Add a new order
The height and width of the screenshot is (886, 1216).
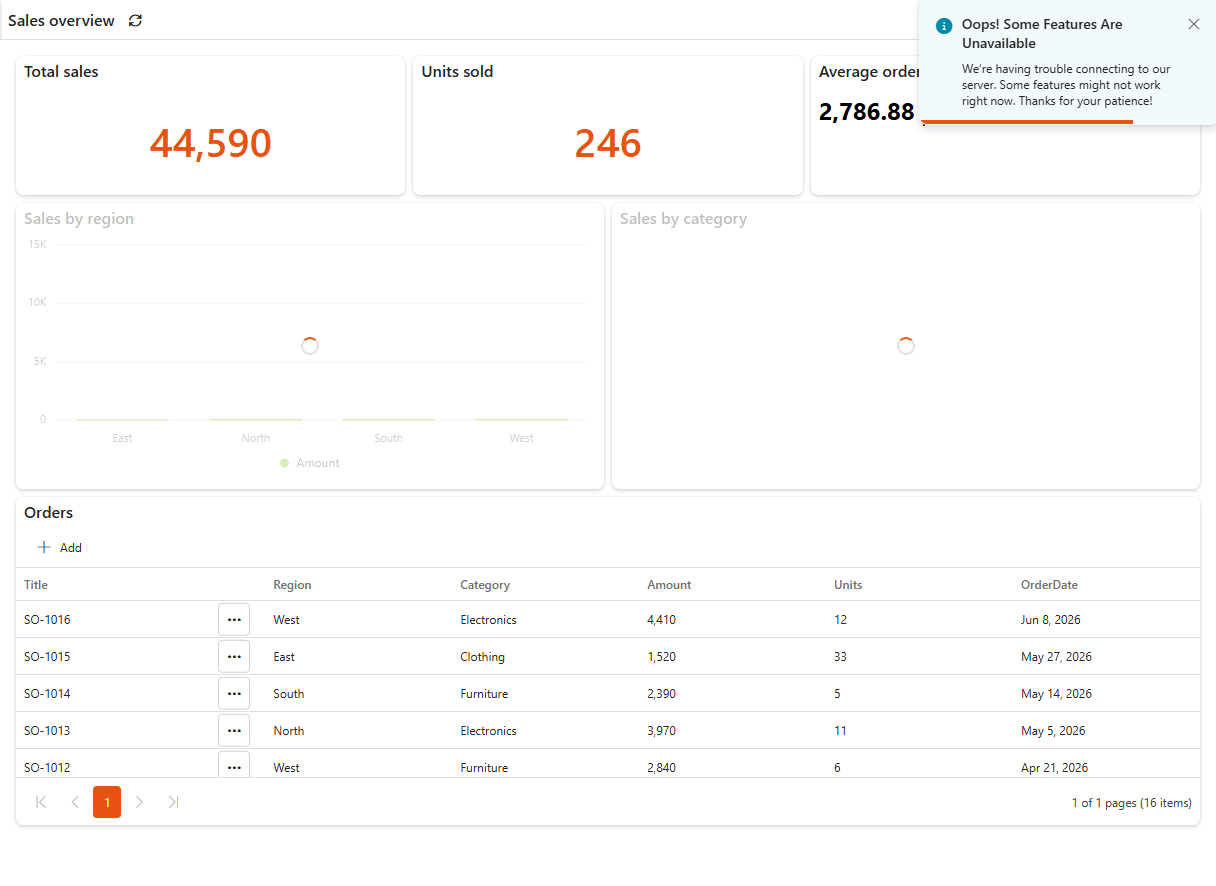(60, 547)
